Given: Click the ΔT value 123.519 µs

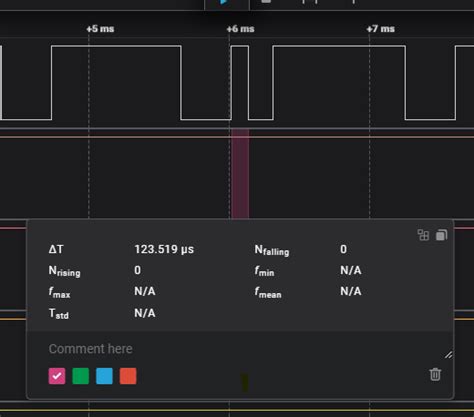Looking at the screenshot, I should coord(164,249).
